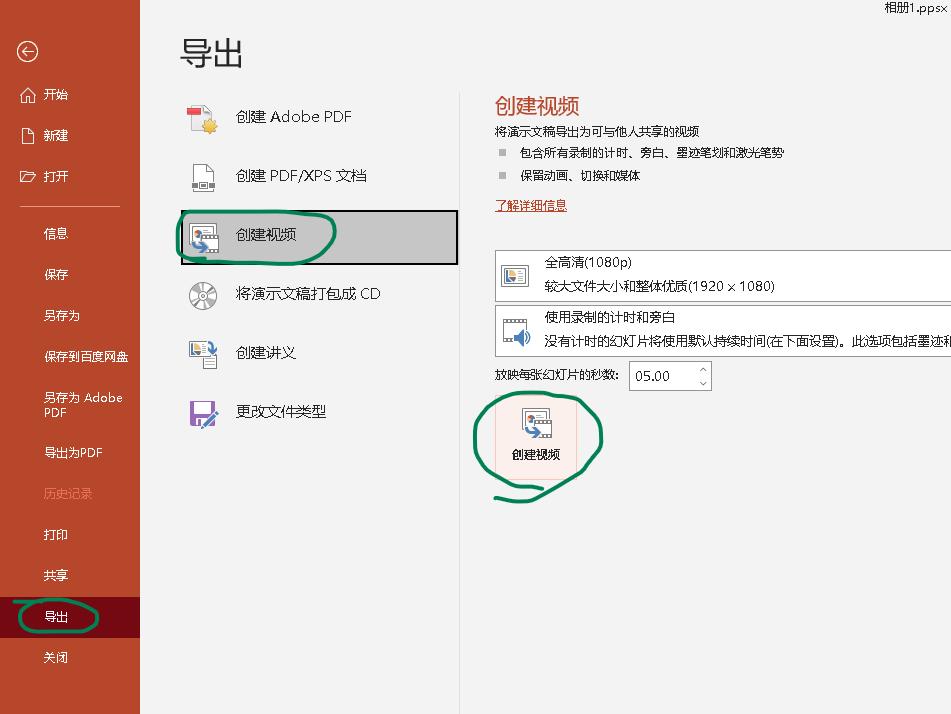Screen dimensions: 951x714
Task: Open the 全高清(1080p) quality dropdown
Action: pos(700,276)
